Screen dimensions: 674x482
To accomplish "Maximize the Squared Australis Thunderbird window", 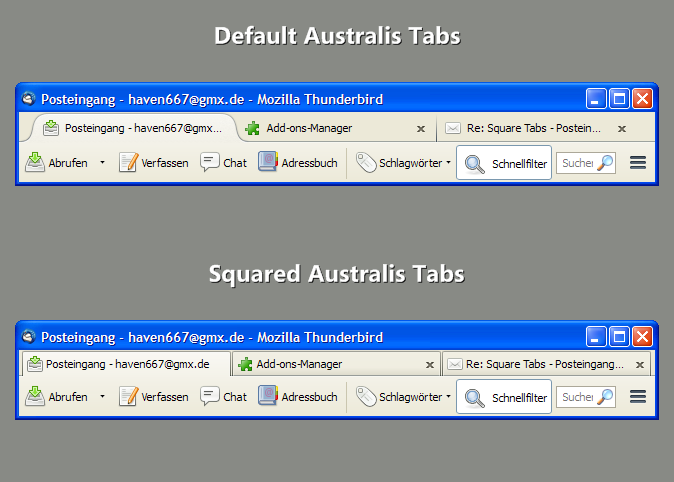I will (619, 337).
